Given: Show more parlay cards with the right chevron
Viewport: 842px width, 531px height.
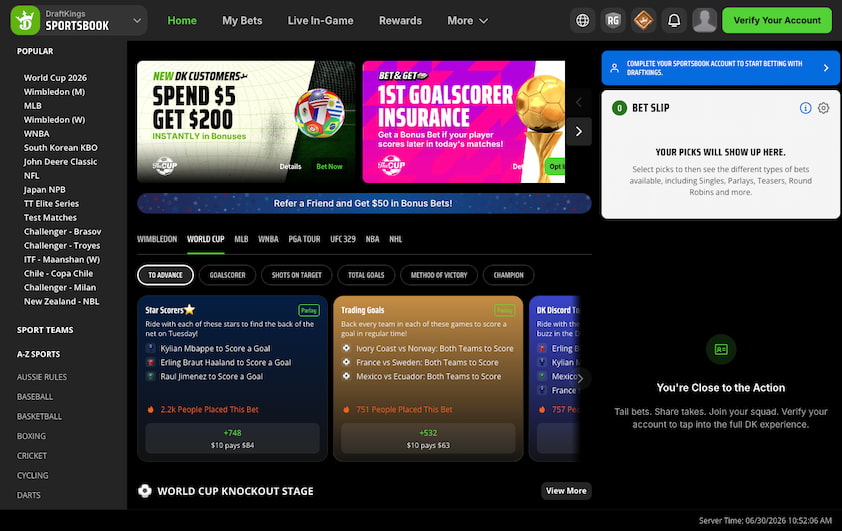Looking at the screenshot, I should click(580, 378).
